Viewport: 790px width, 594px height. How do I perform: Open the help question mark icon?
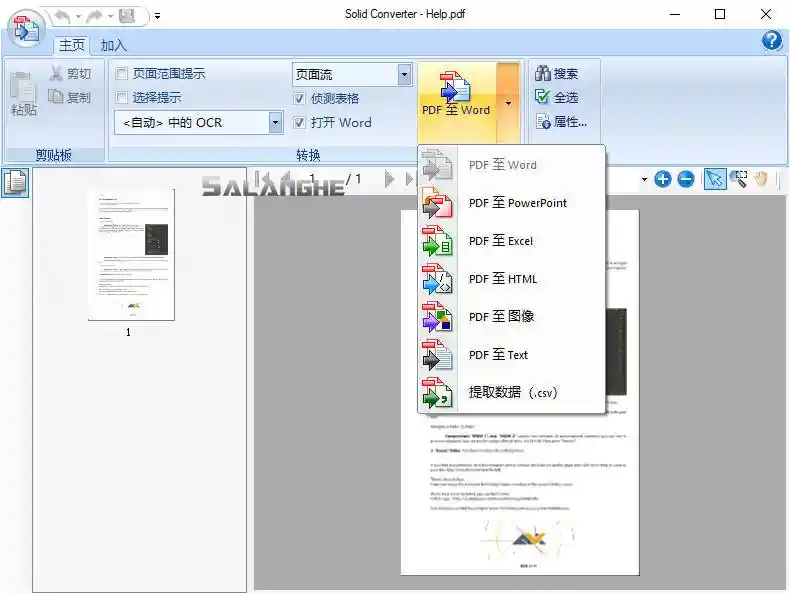[x=771, y=40]
